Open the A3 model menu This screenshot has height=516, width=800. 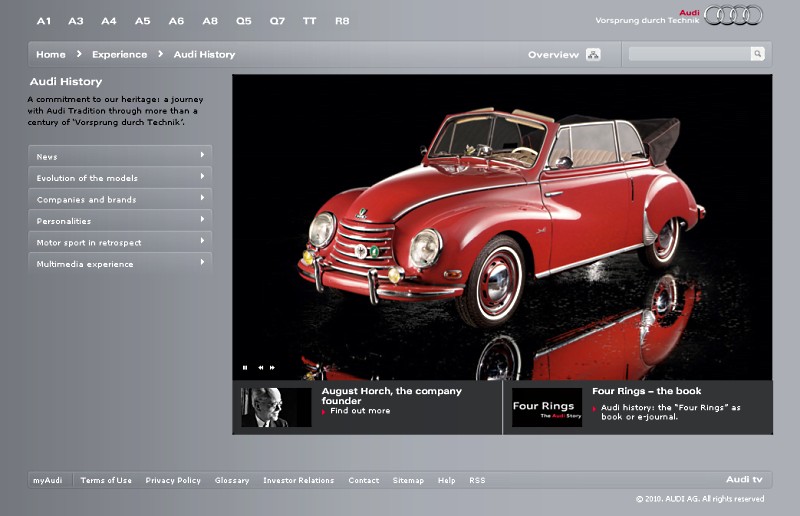[x=76, y=21]
